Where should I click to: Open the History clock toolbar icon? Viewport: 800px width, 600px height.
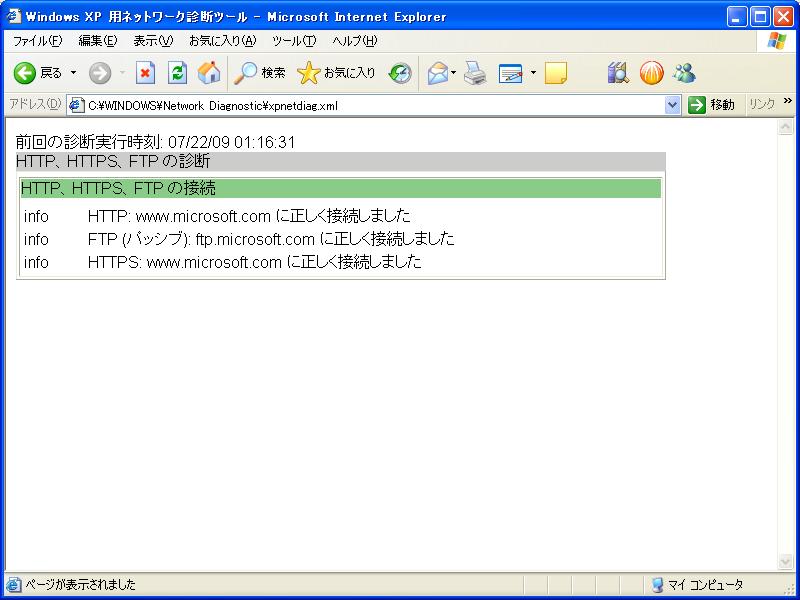[x=400, y=73]
